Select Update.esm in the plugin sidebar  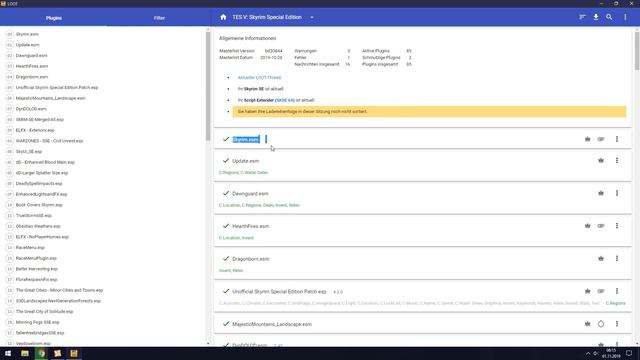point(27,45)
